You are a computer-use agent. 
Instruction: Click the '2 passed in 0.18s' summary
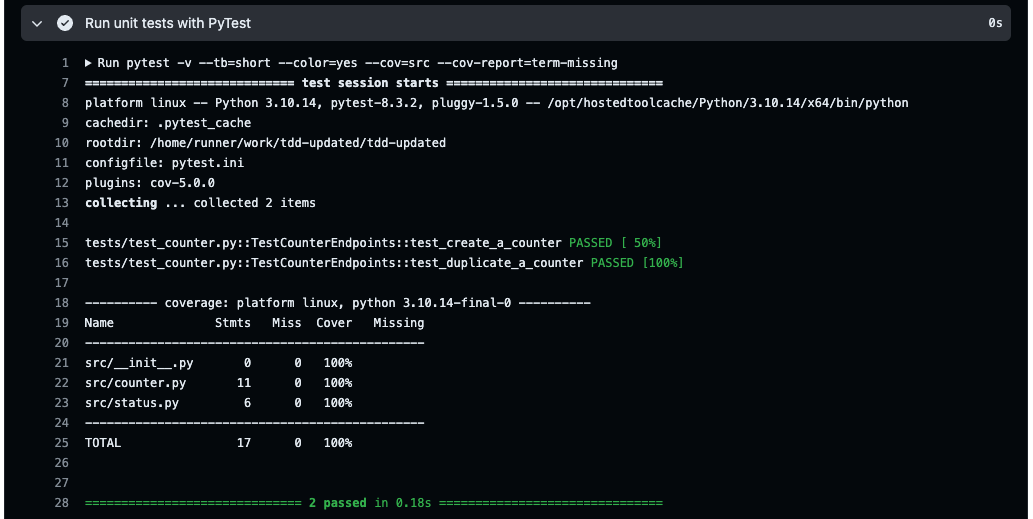point(370,503)
